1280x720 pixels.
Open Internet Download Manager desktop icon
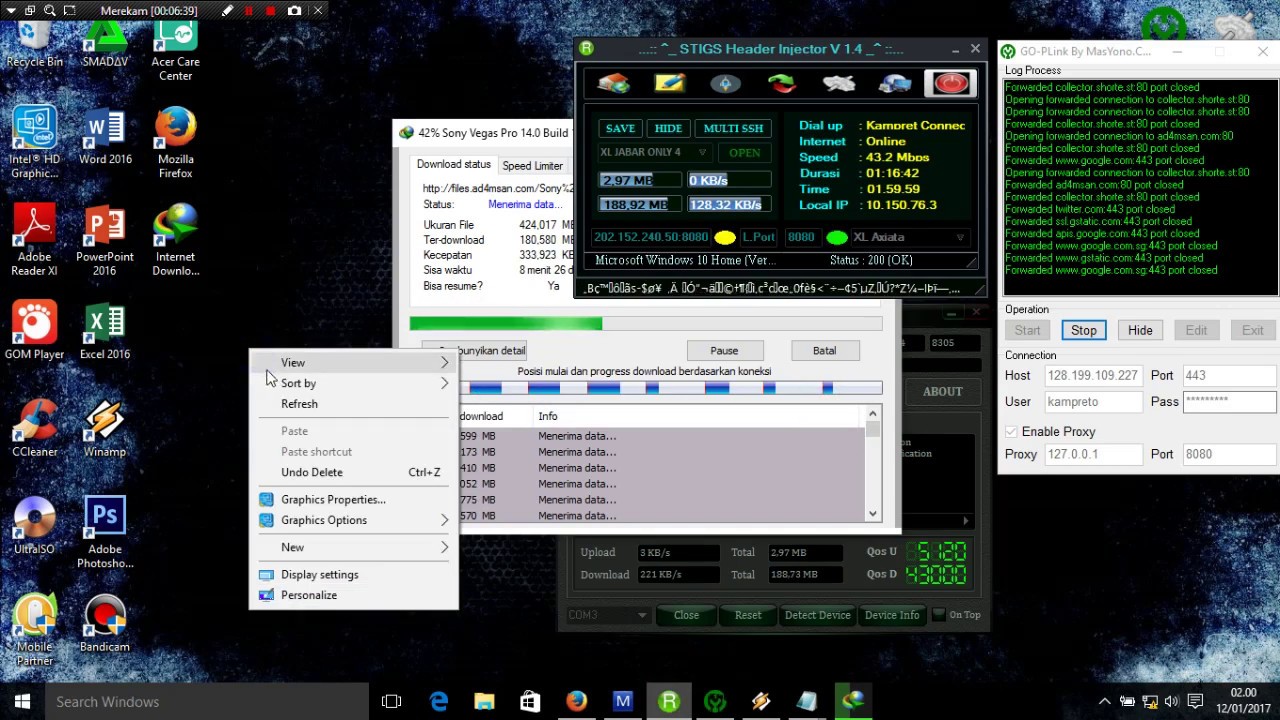tap(176, 241)
